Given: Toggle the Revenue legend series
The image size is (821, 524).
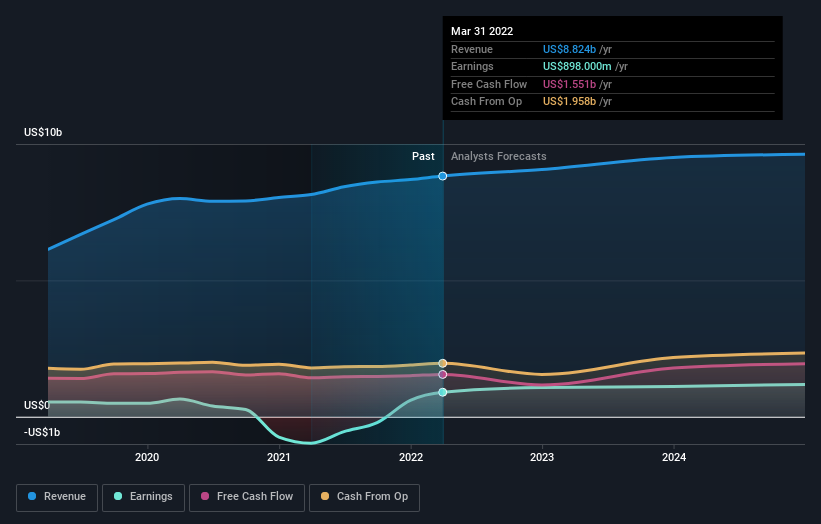Looking at the screenshot, I should point(57,497).
